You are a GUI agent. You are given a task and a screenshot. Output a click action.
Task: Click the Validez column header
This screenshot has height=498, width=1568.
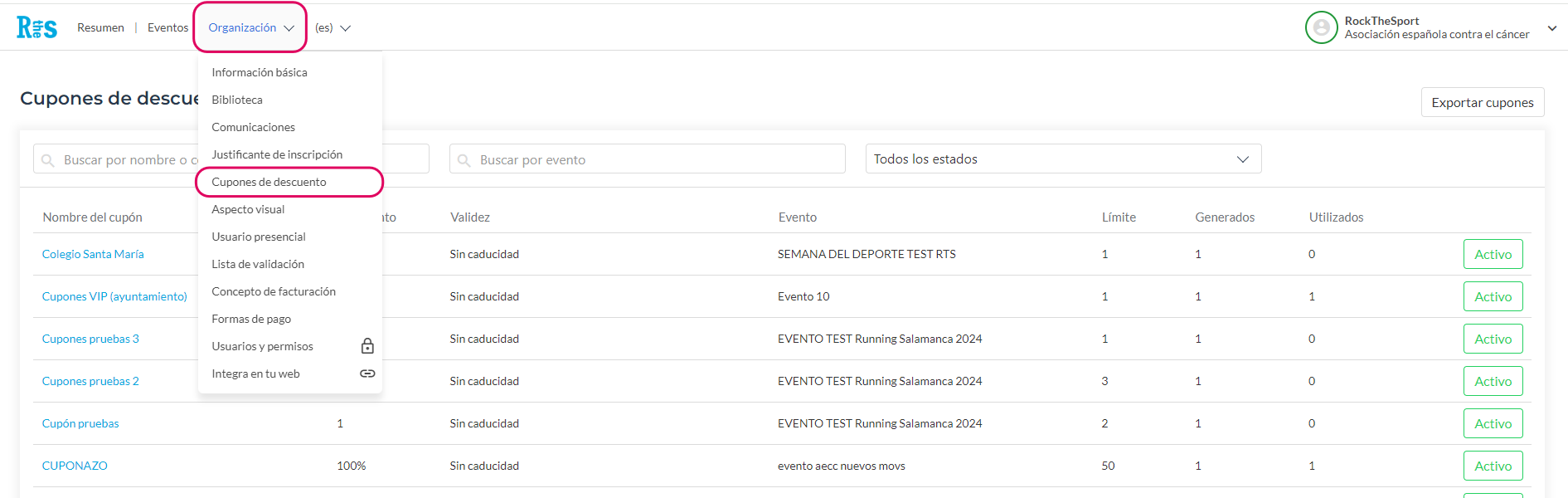click(470, 217)
